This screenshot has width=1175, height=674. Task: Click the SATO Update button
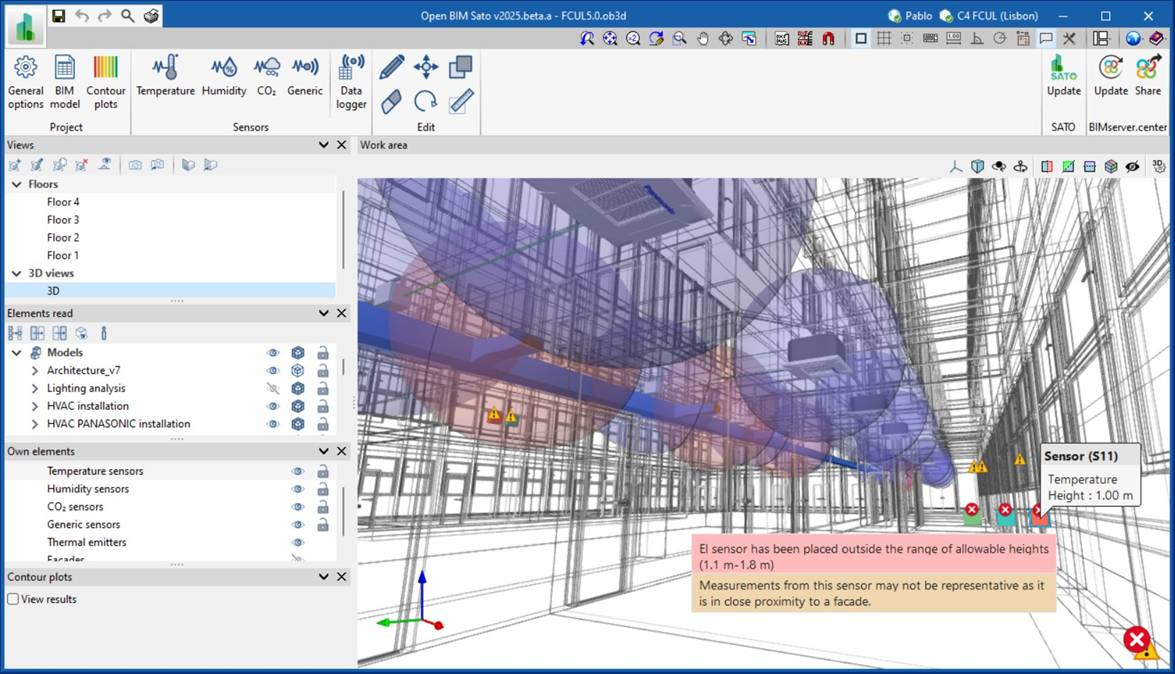click(1063, 76)
